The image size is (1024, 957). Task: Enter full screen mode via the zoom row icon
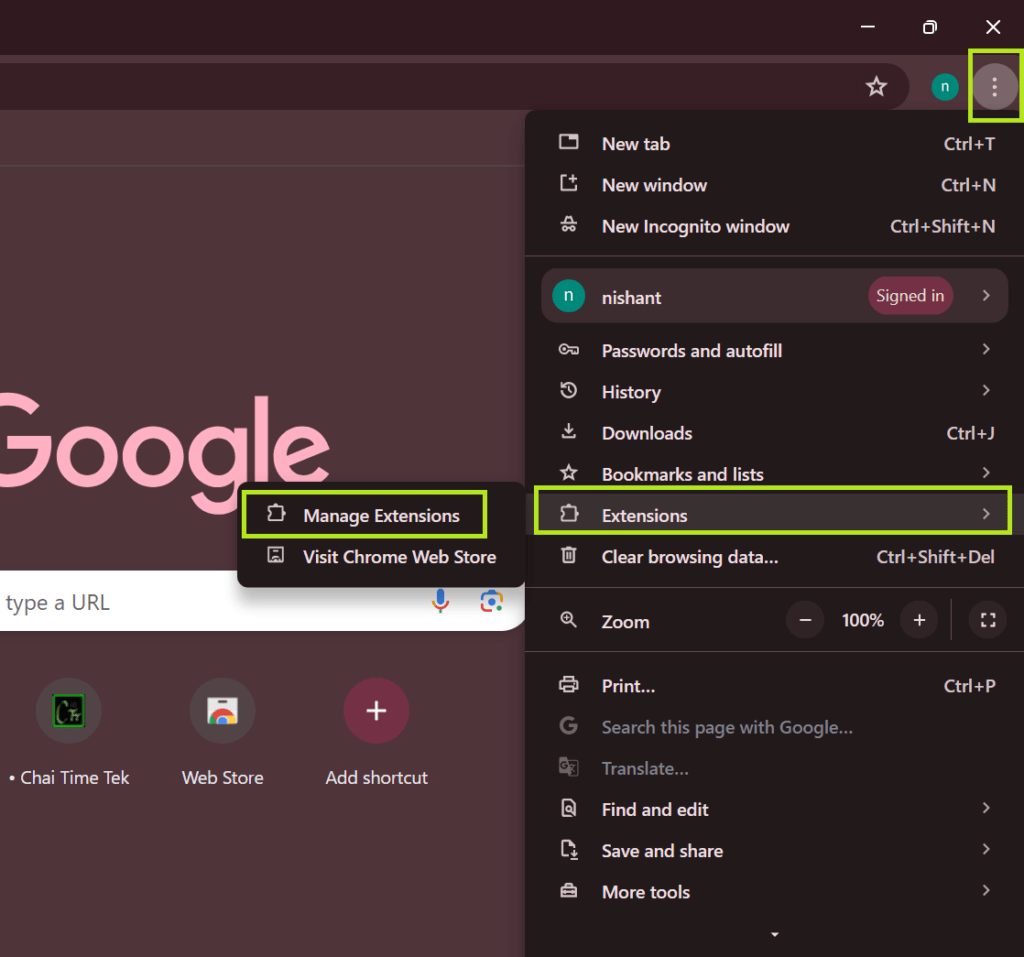point(988,620)
